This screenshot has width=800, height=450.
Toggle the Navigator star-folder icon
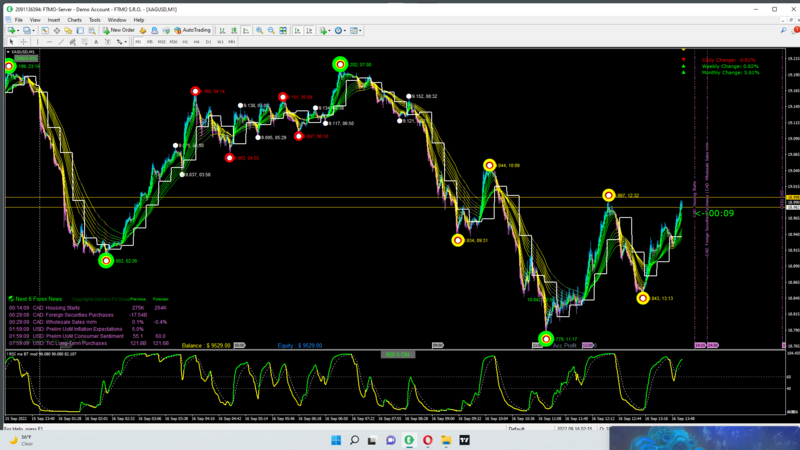click(68, 31)
